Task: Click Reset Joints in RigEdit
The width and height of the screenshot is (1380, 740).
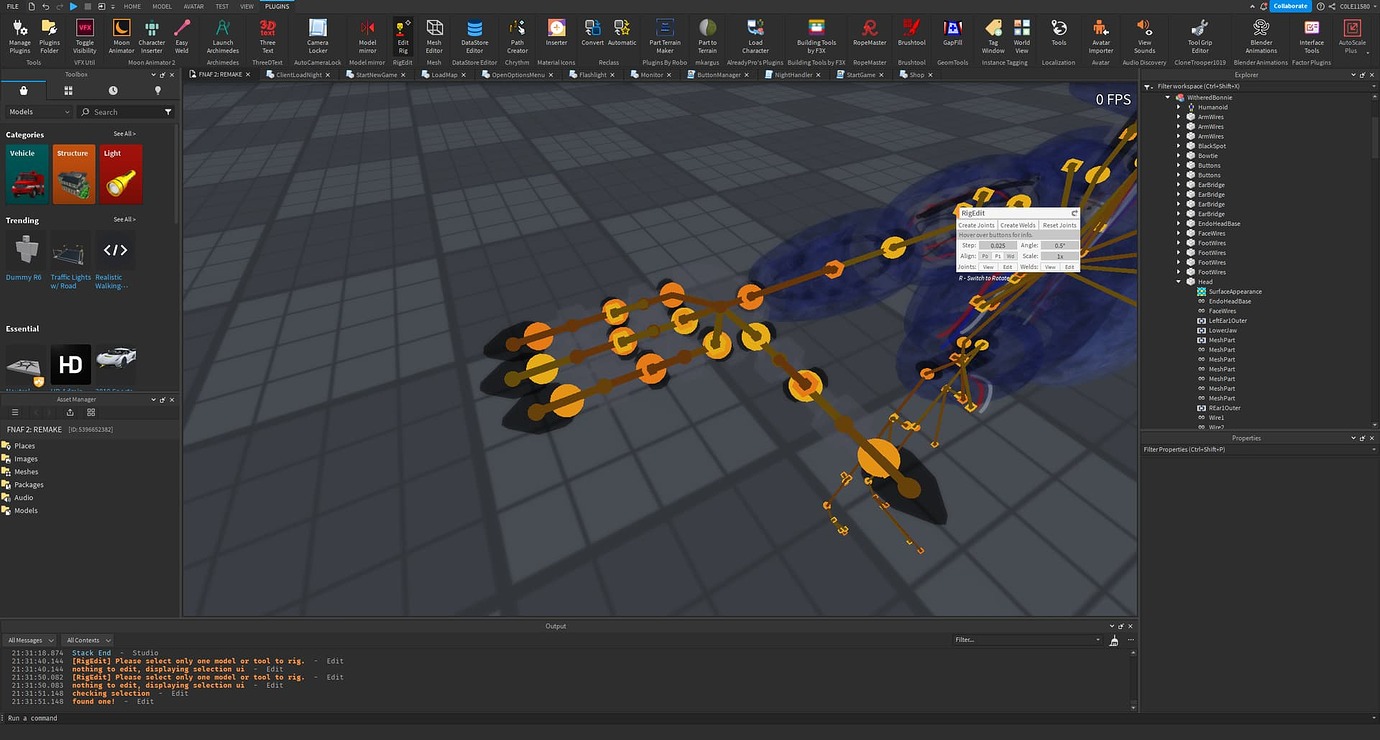Action: (x=1060, y=225)
